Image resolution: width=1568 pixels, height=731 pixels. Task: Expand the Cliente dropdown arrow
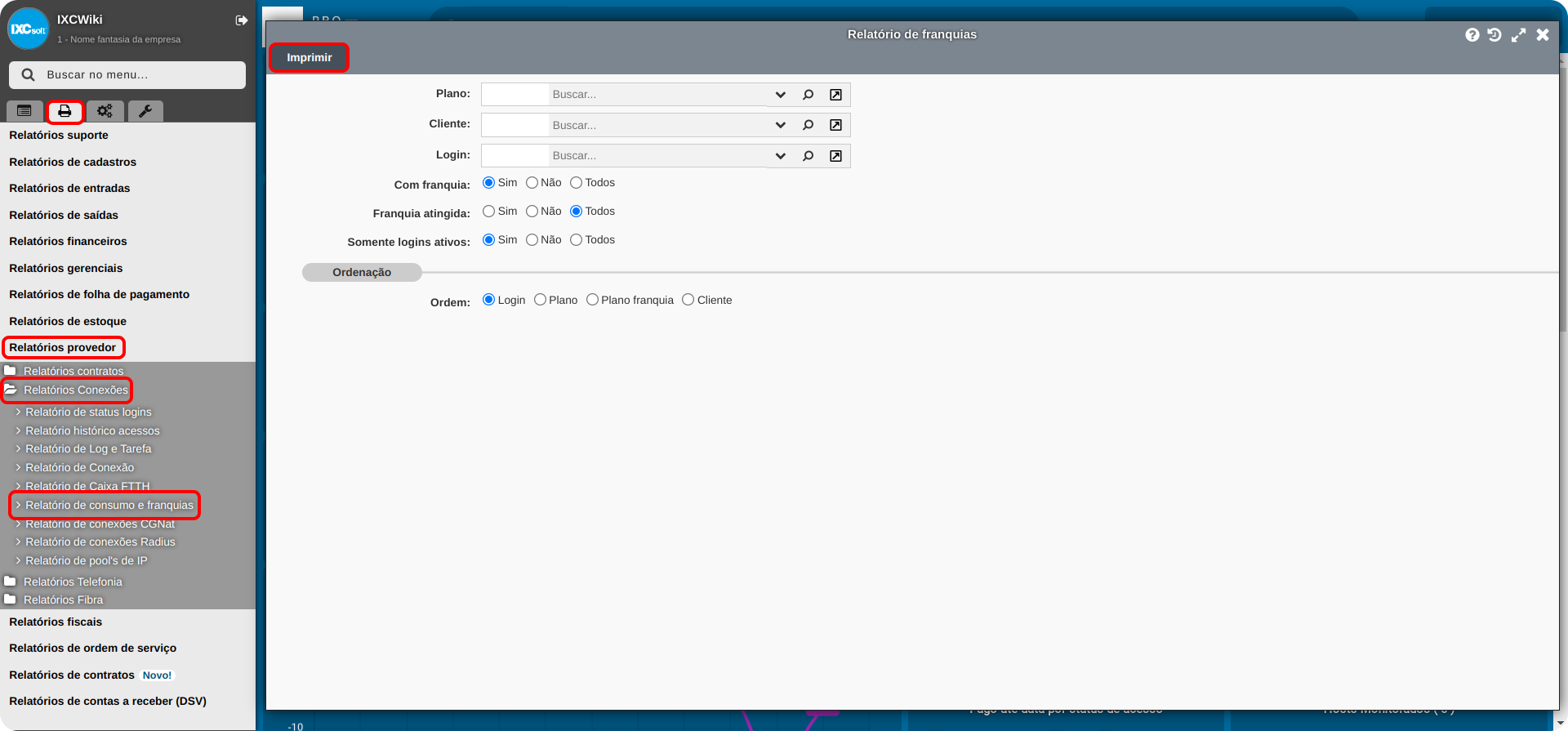pos(780,125)
